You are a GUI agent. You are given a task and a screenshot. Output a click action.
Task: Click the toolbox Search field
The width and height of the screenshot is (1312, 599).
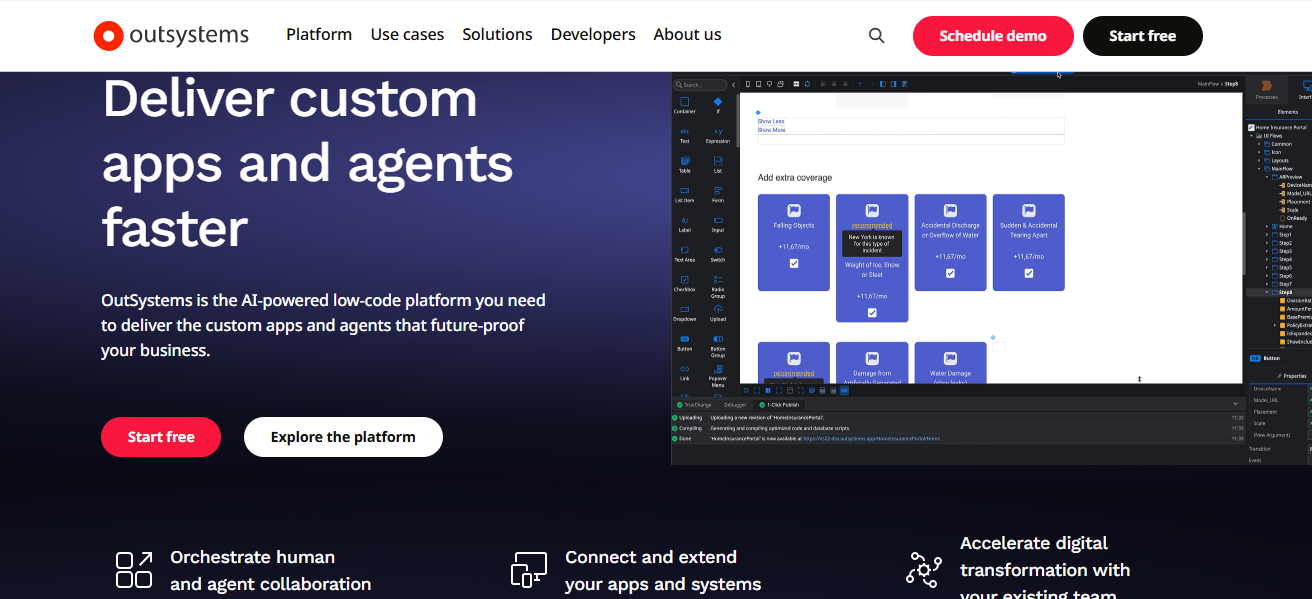[700, 85]
